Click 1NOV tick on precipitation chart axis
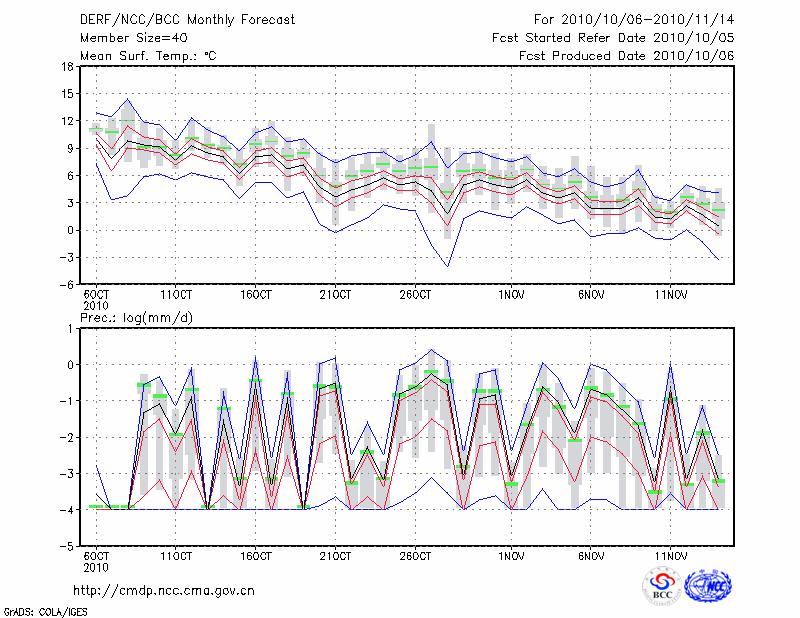This screenshot has width=800, height=618. tap(511, 557)
